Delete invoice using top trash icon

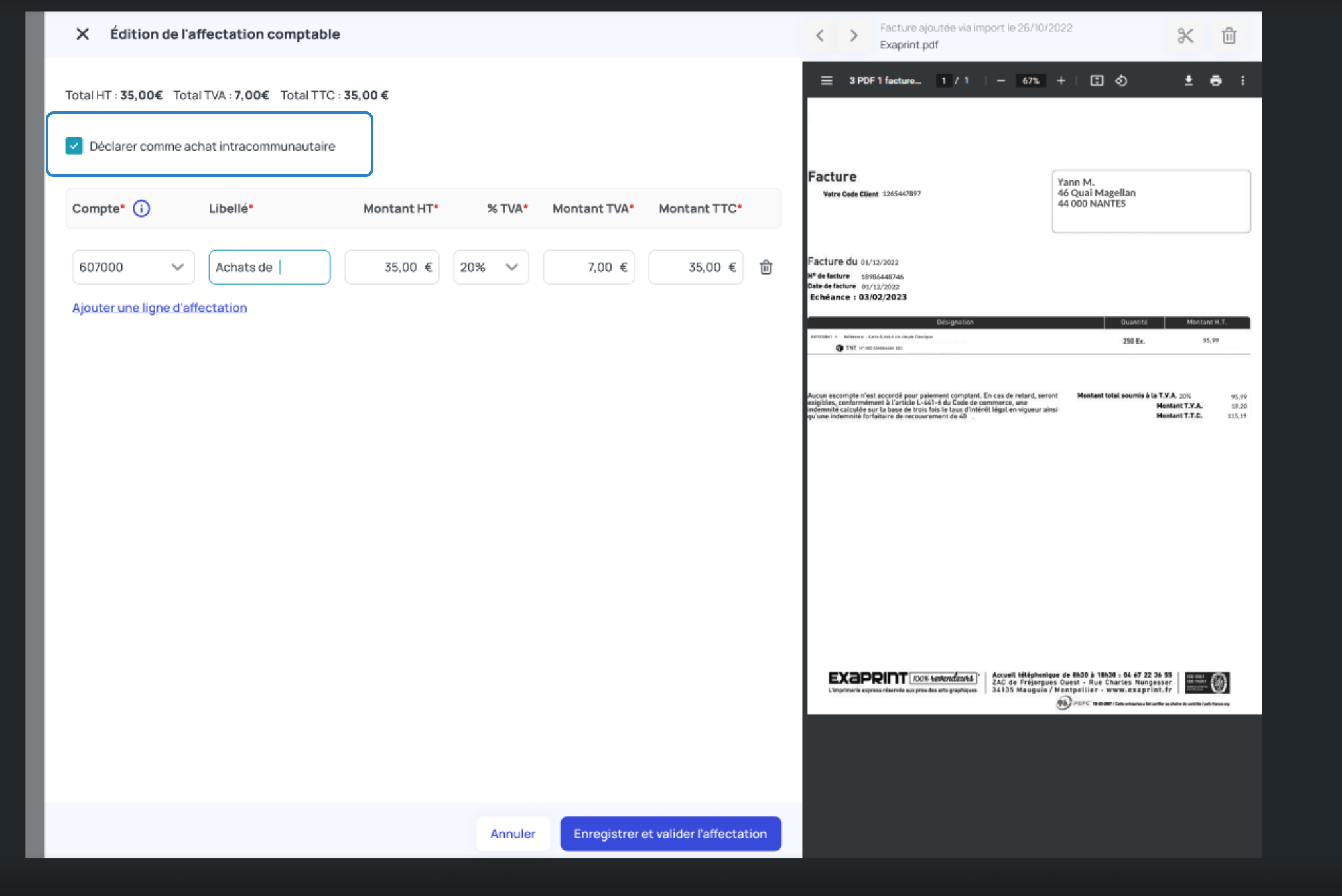(x=1229, y=35)
